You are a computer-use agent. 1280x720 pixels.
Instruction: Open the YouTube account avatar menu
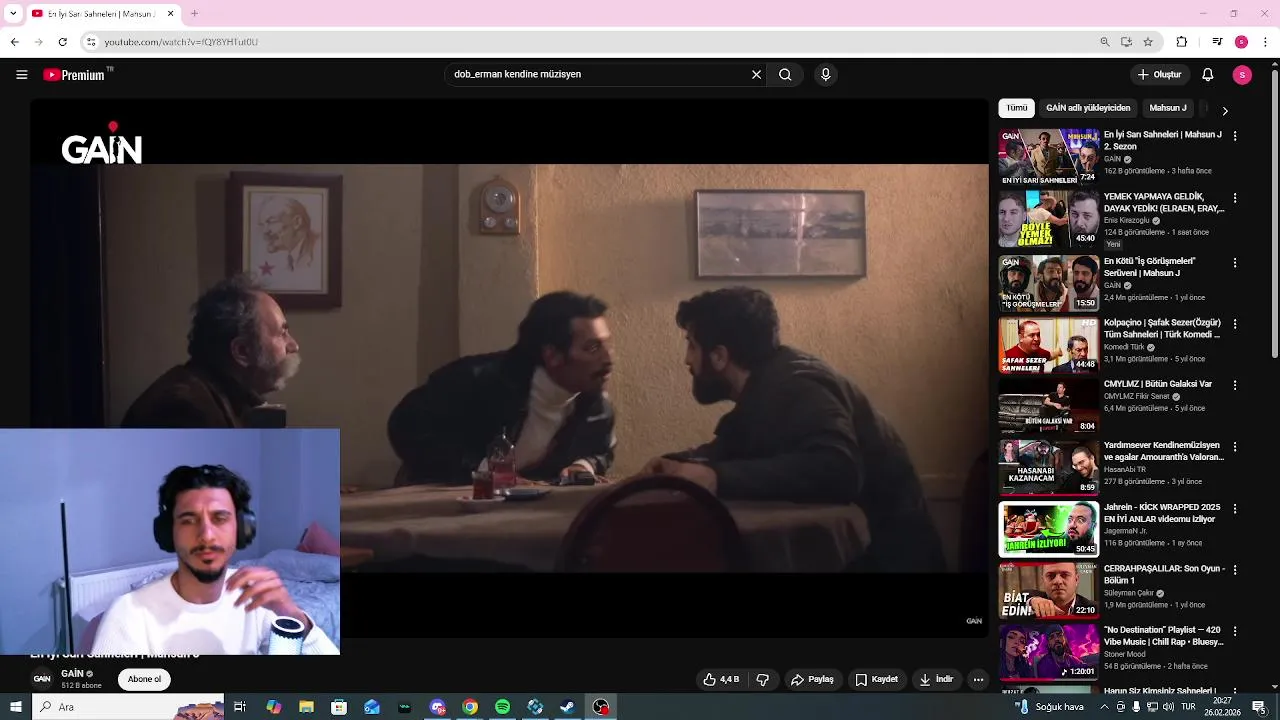(x=1242, y=74)
